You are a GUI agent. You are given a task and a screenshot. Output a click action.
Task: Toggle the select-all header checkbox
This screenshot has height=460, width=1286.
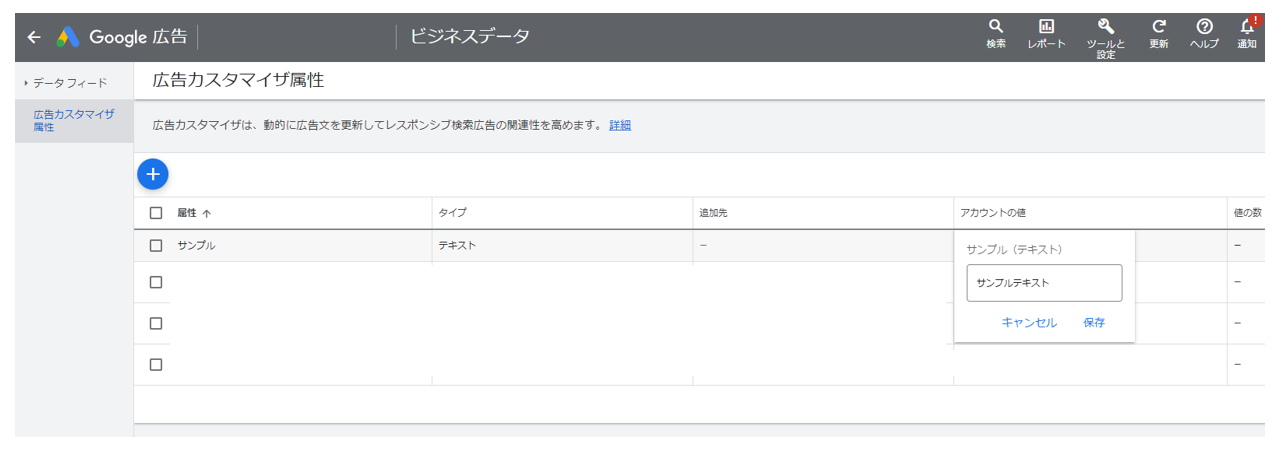[155, 212]
